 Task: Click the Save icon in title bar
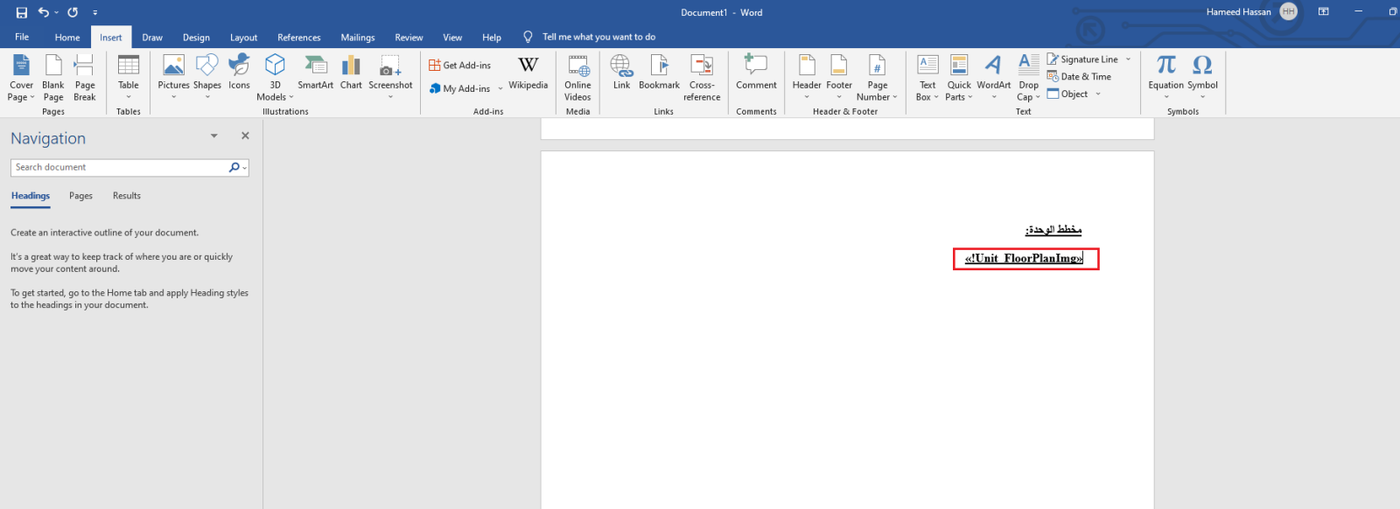click(x=21, y=12)
